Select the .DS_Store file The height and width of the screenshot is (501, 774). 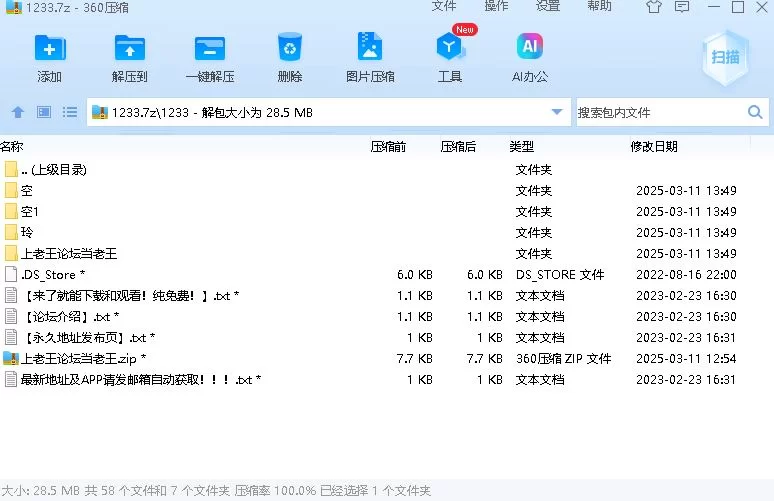387,274
